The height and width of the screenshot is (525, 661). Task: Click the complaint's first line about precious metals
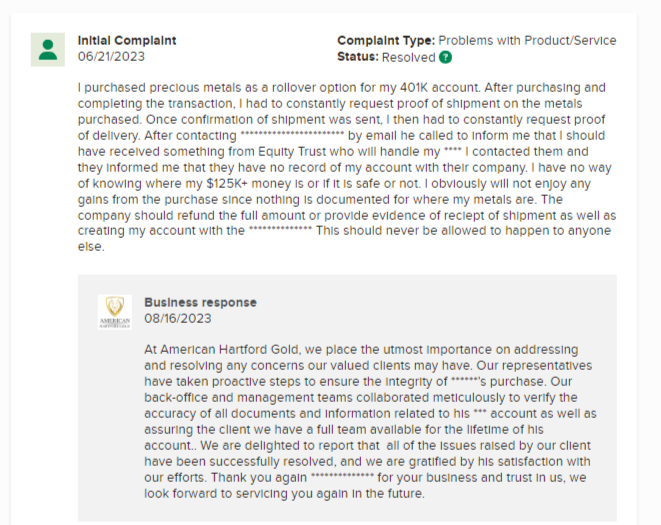[x=341, y=88]
